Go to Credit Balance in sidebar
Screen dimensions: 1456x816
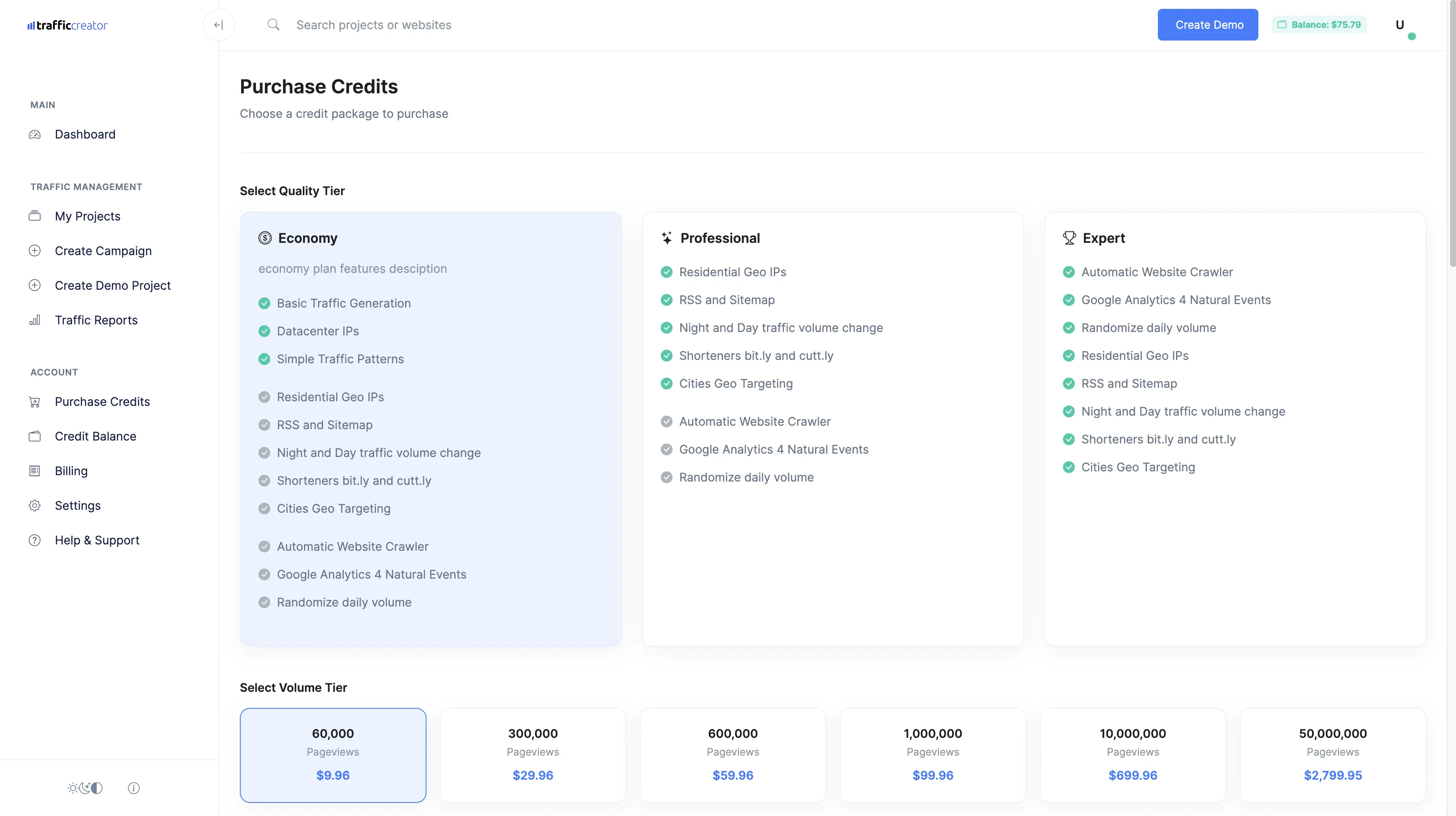pos(95,437)
